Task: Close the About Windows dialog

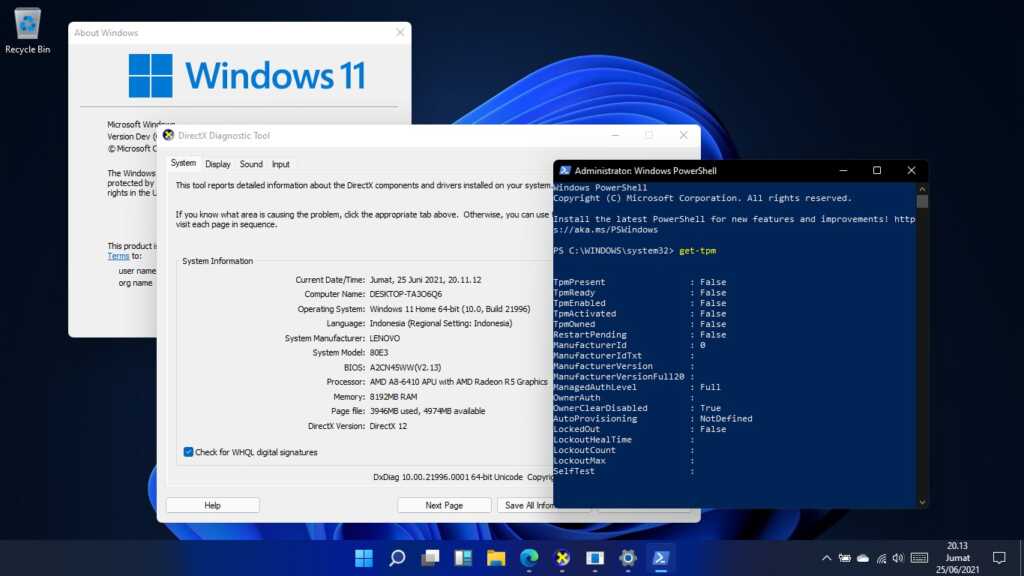Action: [400, 33]
